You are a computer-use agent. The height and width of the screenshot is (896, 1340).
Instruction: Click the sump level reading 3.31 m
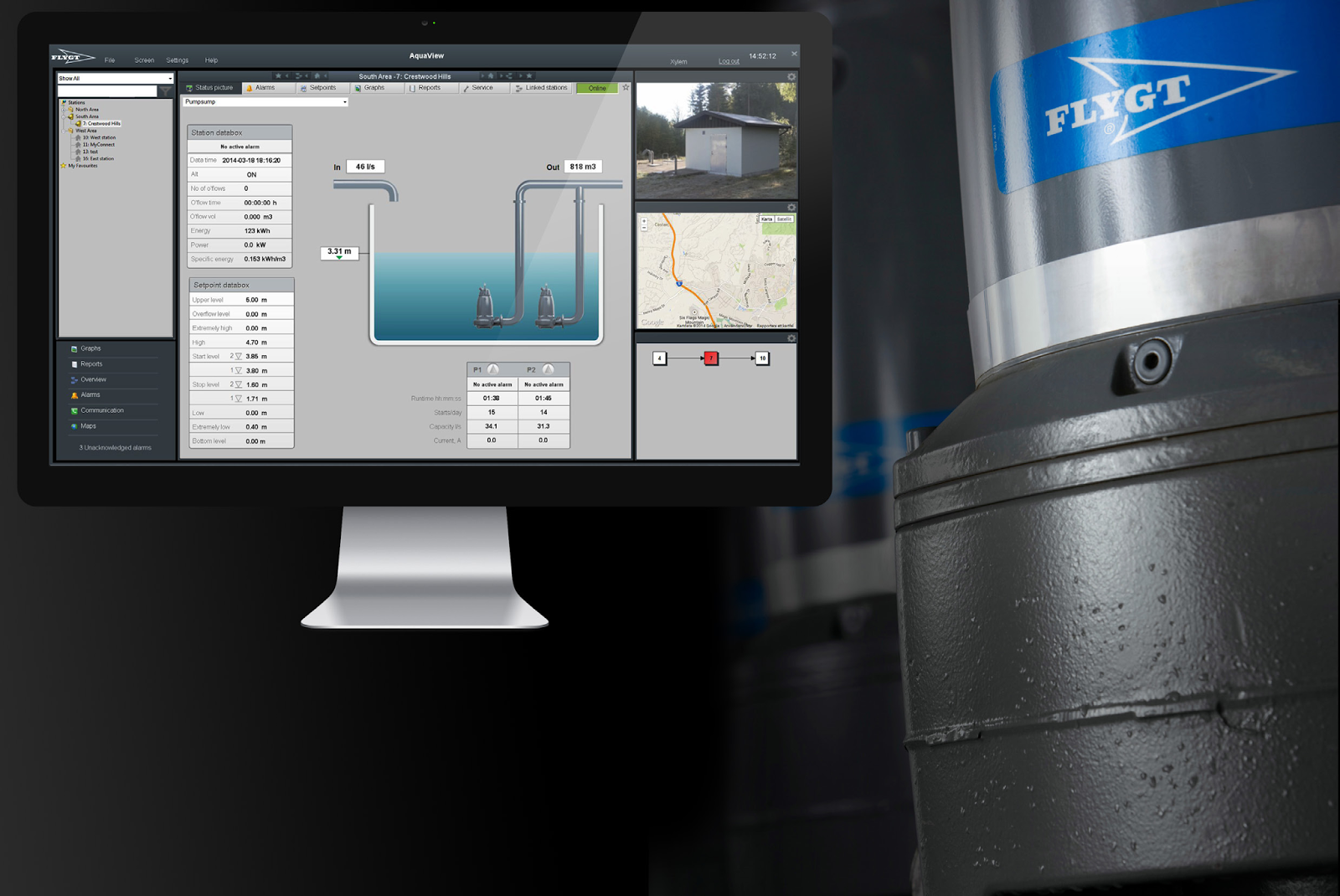[339, 252]
